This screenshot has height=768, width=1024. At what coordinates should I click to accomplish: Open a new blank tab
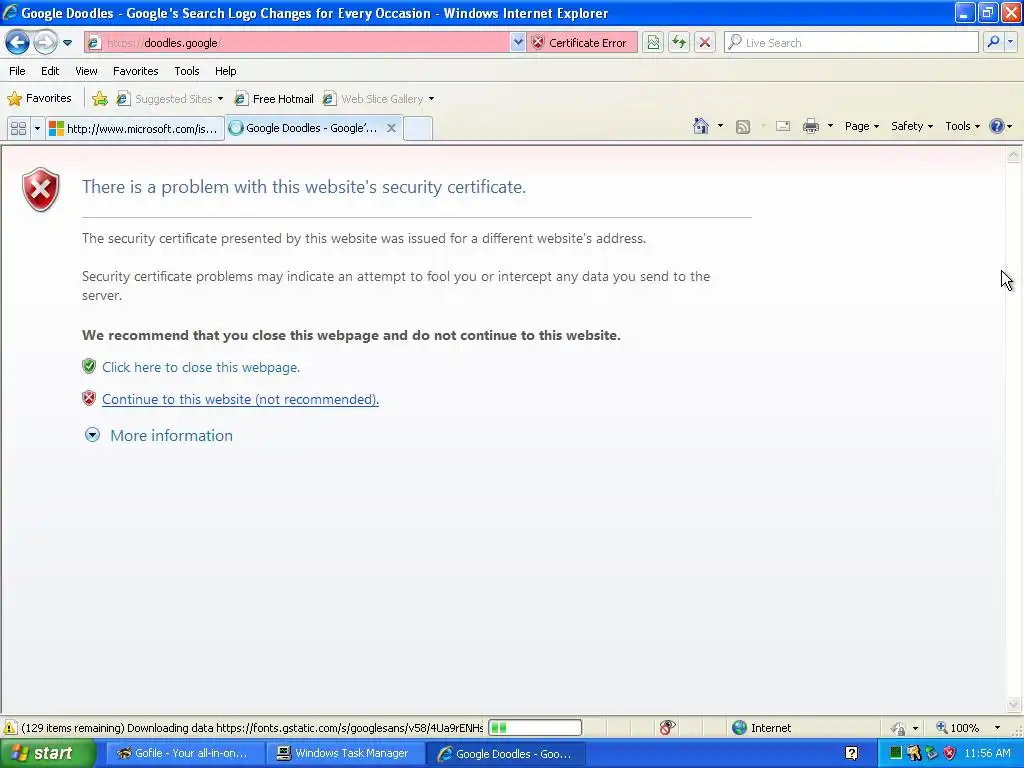tap(418, 128)
